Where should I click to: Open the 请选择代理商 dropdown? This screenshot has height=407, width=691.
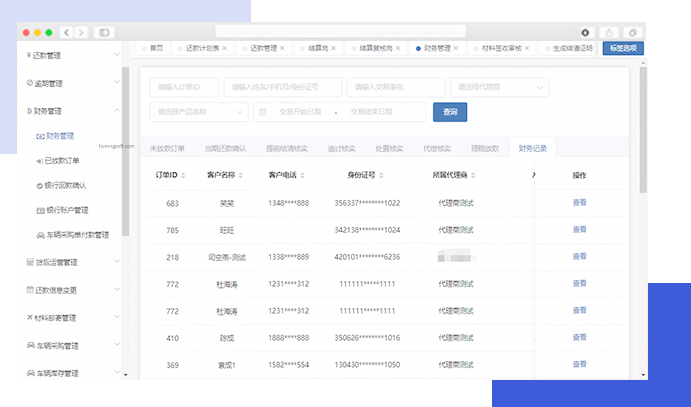[x=498, y=87]
